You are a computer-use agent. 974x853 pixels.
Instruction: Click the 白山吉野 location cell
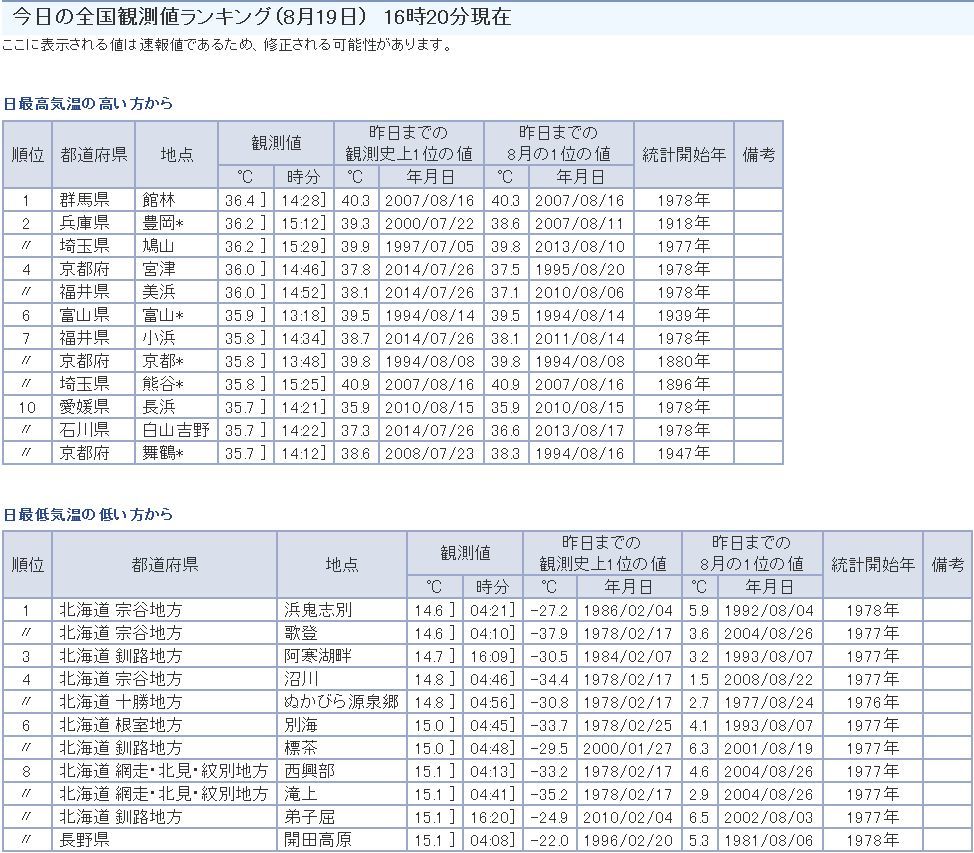(176, 430)
